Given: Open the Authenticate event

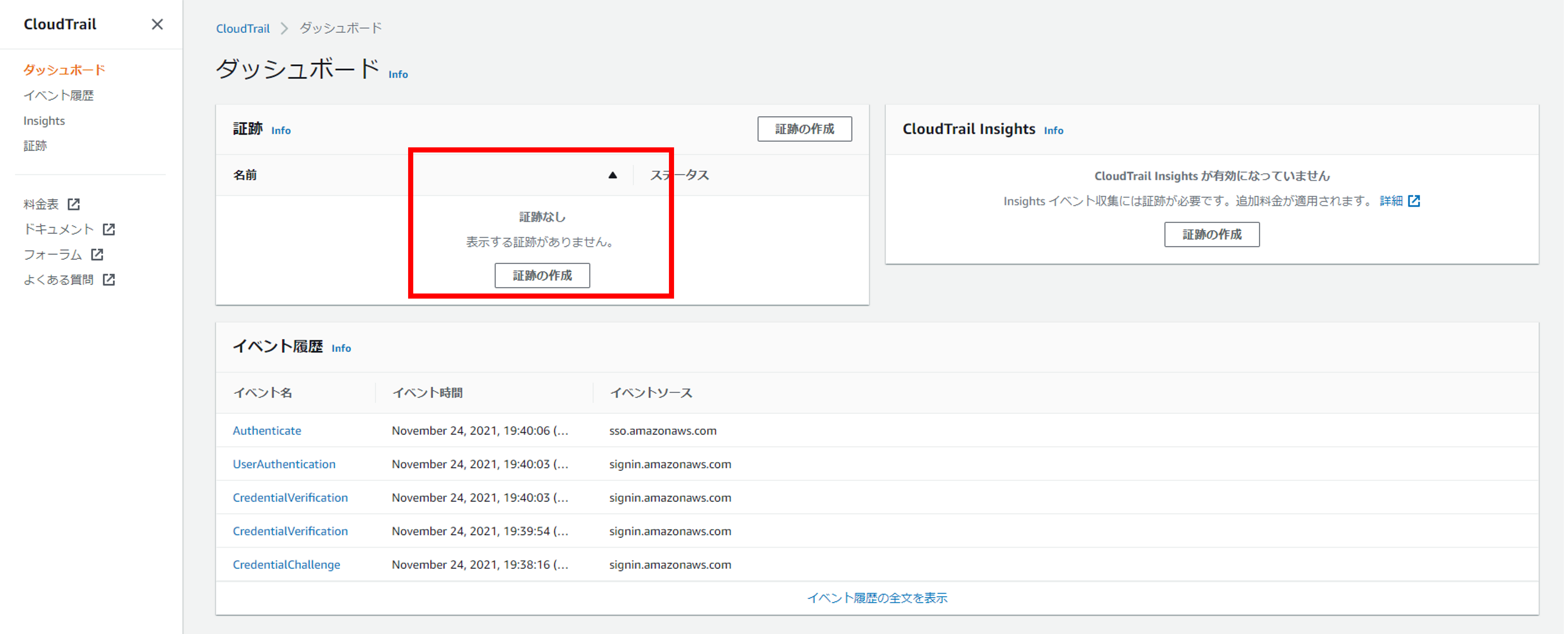Looking at the screenshot, I should pos(267,431).
